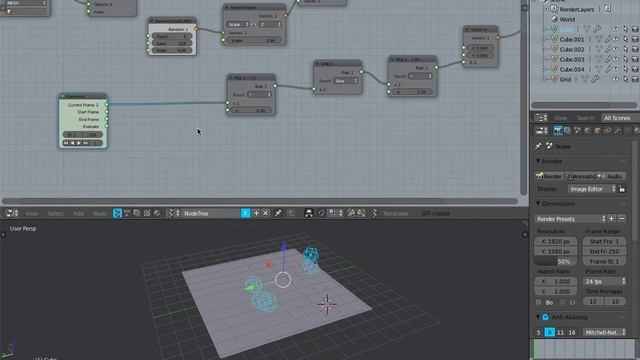640x360 pixels.
Task: Click the Animation render button
Action: point(580,176)
